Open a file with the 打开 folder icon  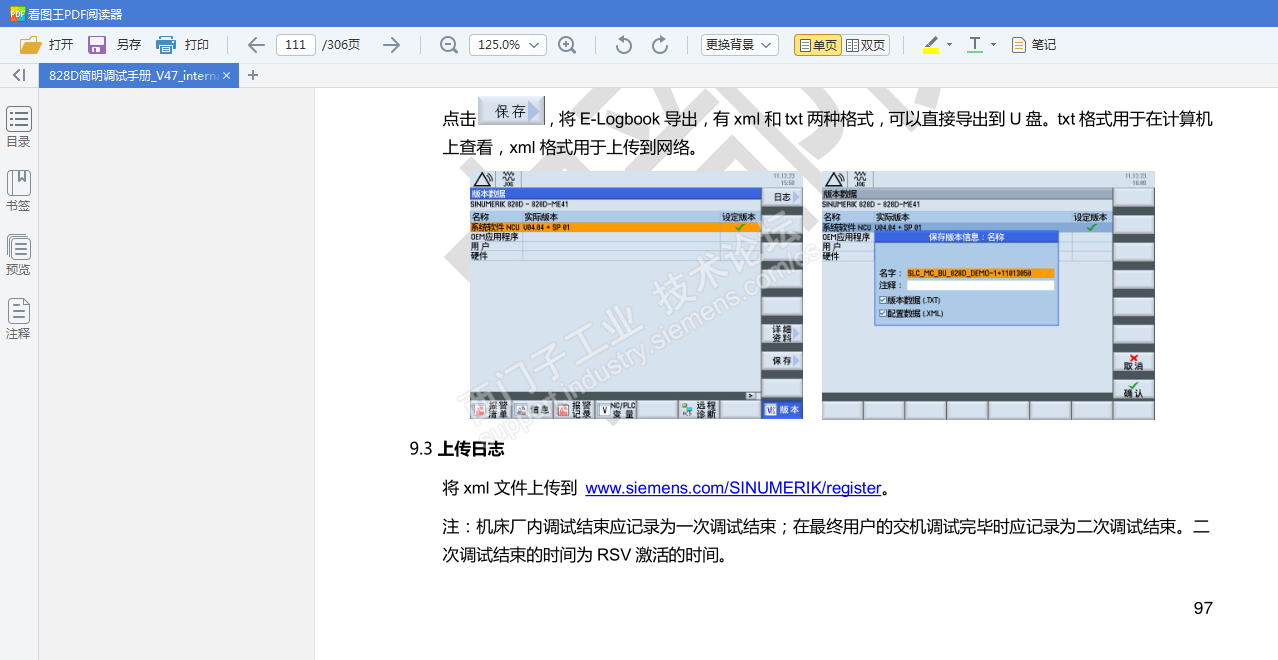31,45
